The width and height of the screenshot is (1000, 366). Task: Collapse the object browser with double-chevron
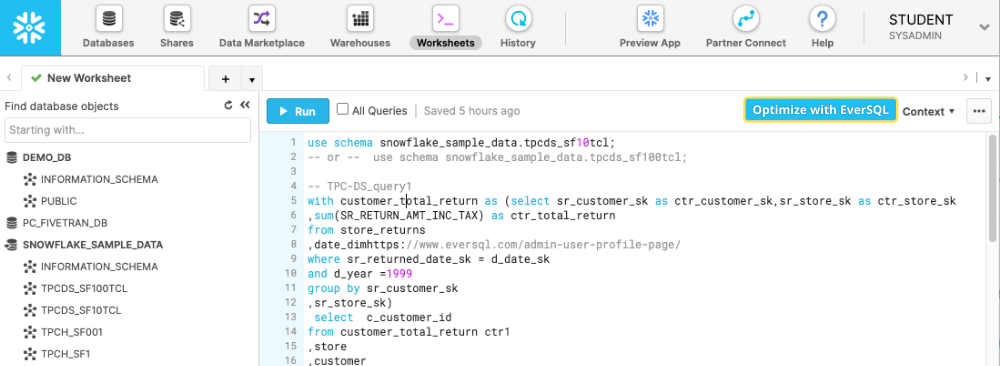tap(244, 106)
